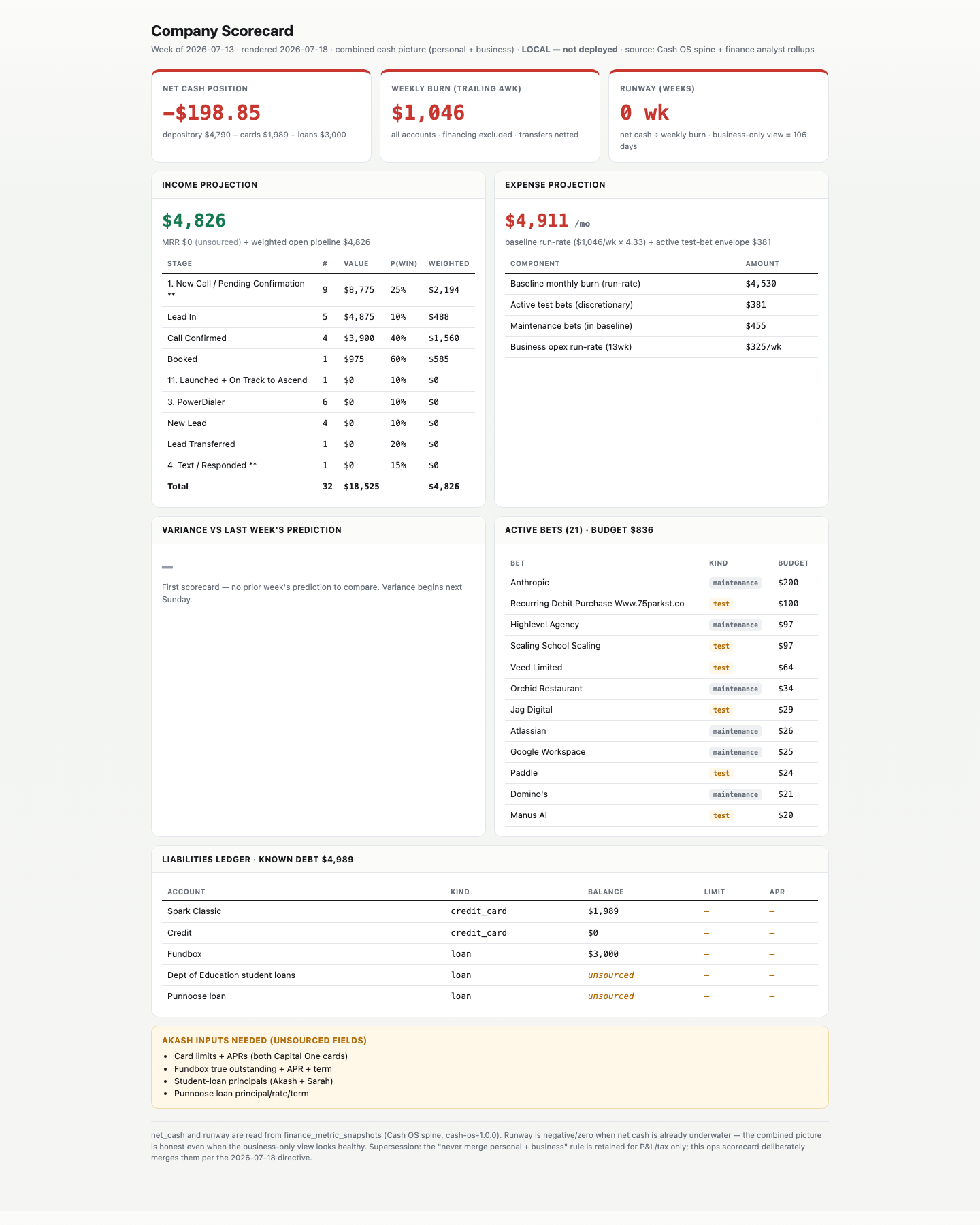The image size is (980, 1225).
Task: Click the maintenance tag beside Anthropic
Action: pos(735,583)
